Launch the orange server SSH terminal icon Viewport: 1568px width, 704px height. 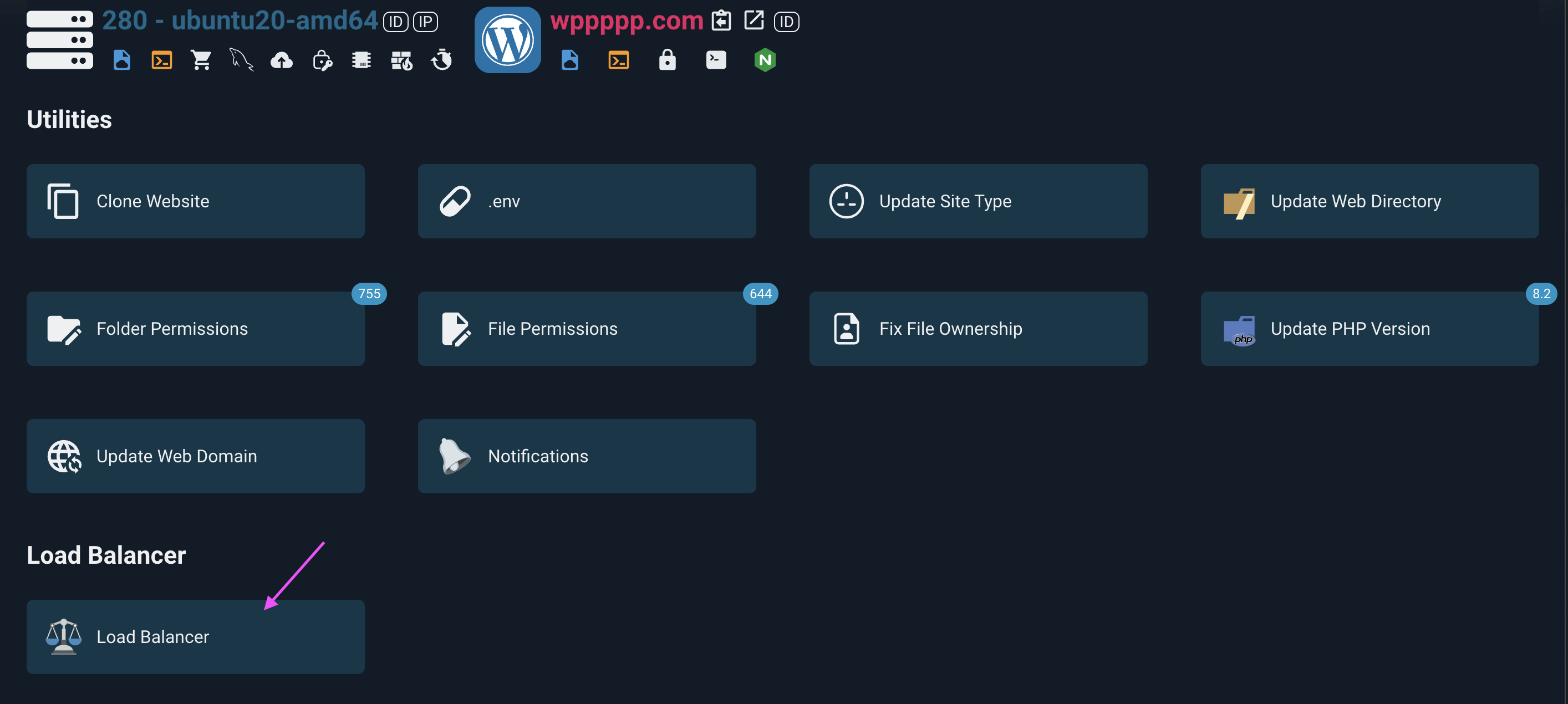(161, 60)
